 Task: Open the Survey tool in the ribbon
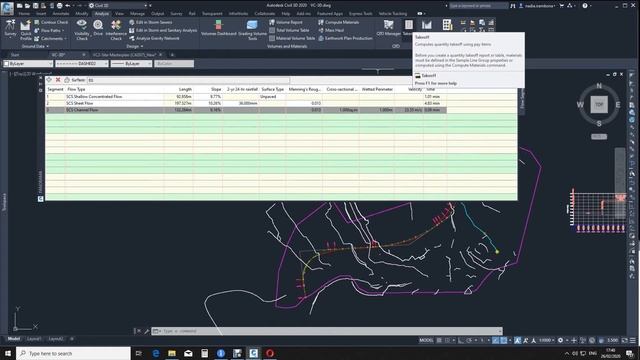10,28
